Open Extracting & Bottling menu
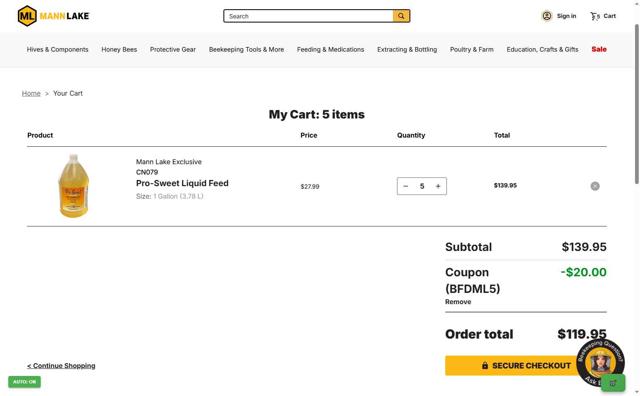The image size is (640, 396). coord(407,49)
